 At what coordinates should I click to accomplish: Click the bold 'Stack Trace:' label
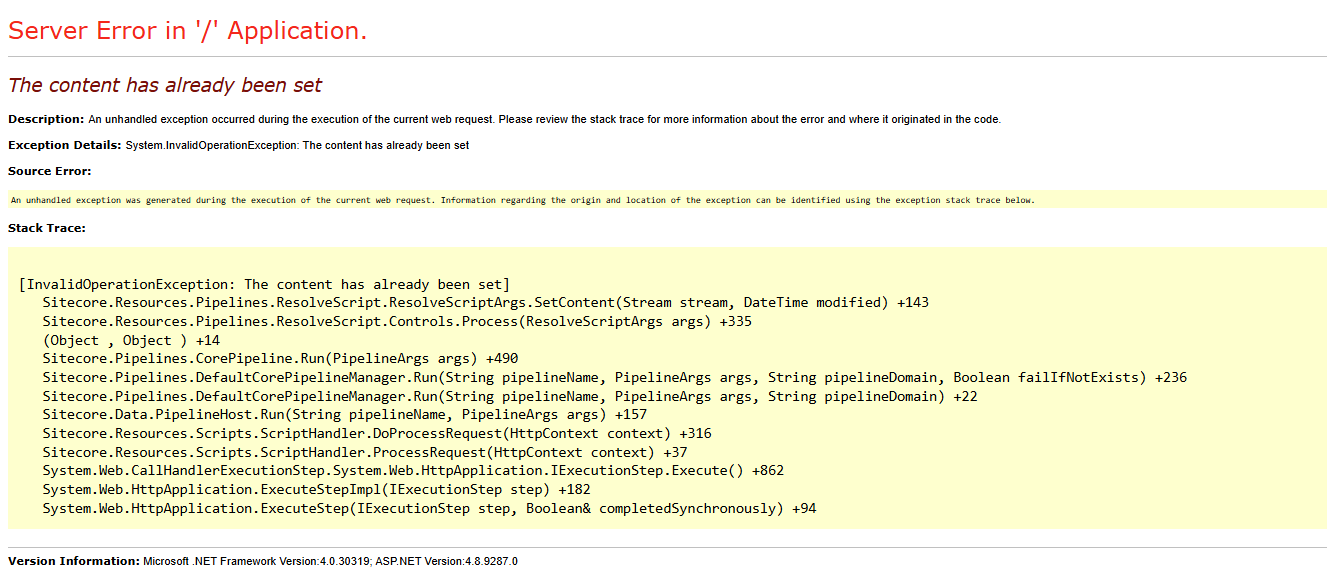pyautogui.click(x=42, y=227)
